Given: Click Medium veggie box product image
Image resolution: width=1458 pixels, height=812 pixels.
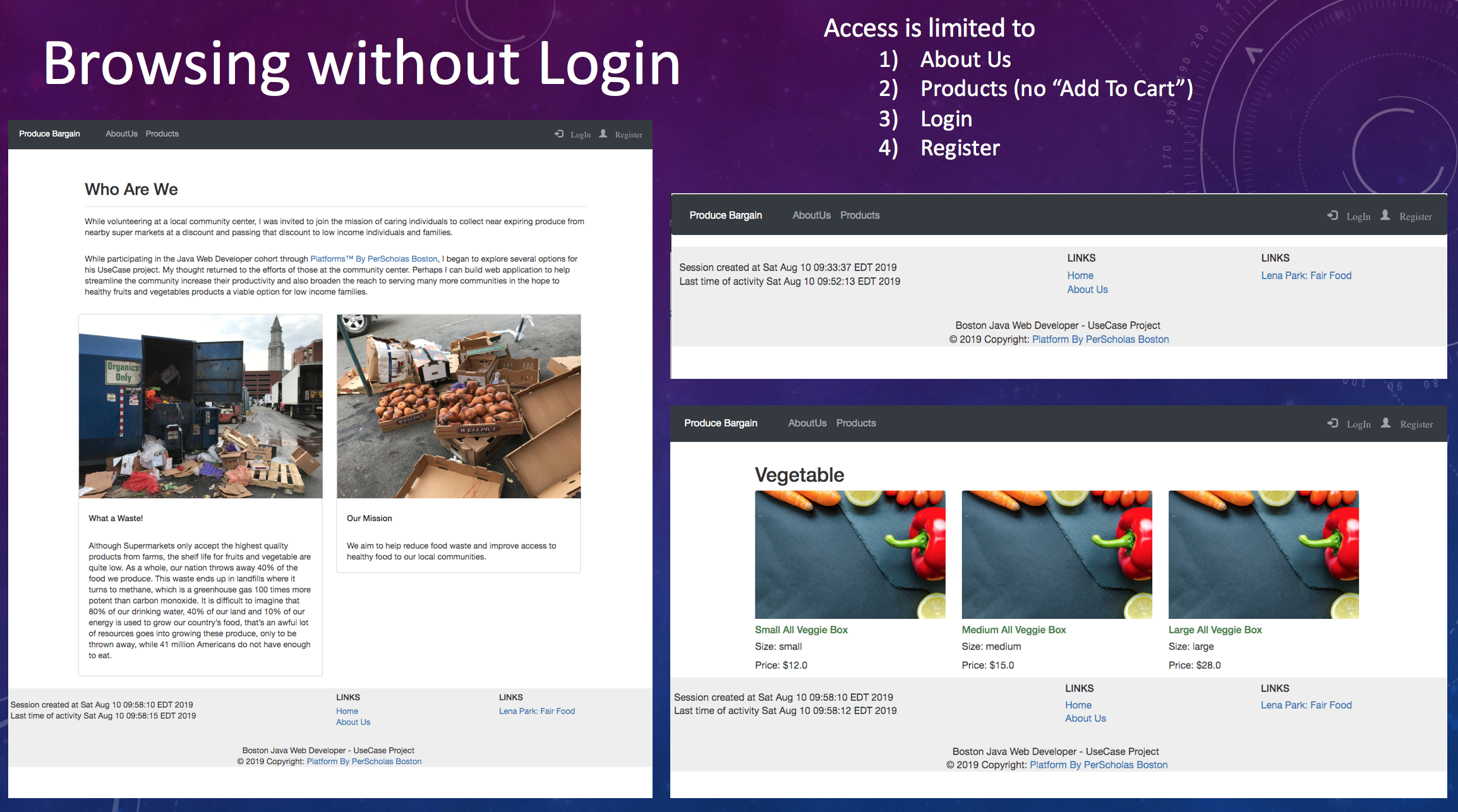Looking at the screenshot, I should [1056, 554].
